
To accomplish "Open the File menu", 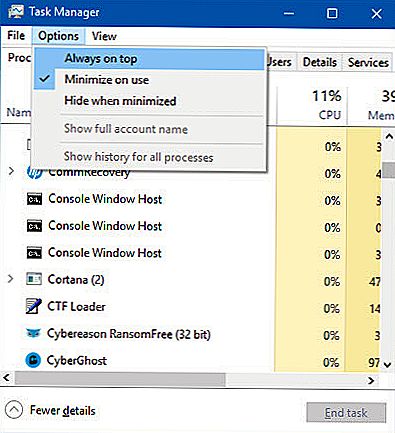I will pos(16,36).
